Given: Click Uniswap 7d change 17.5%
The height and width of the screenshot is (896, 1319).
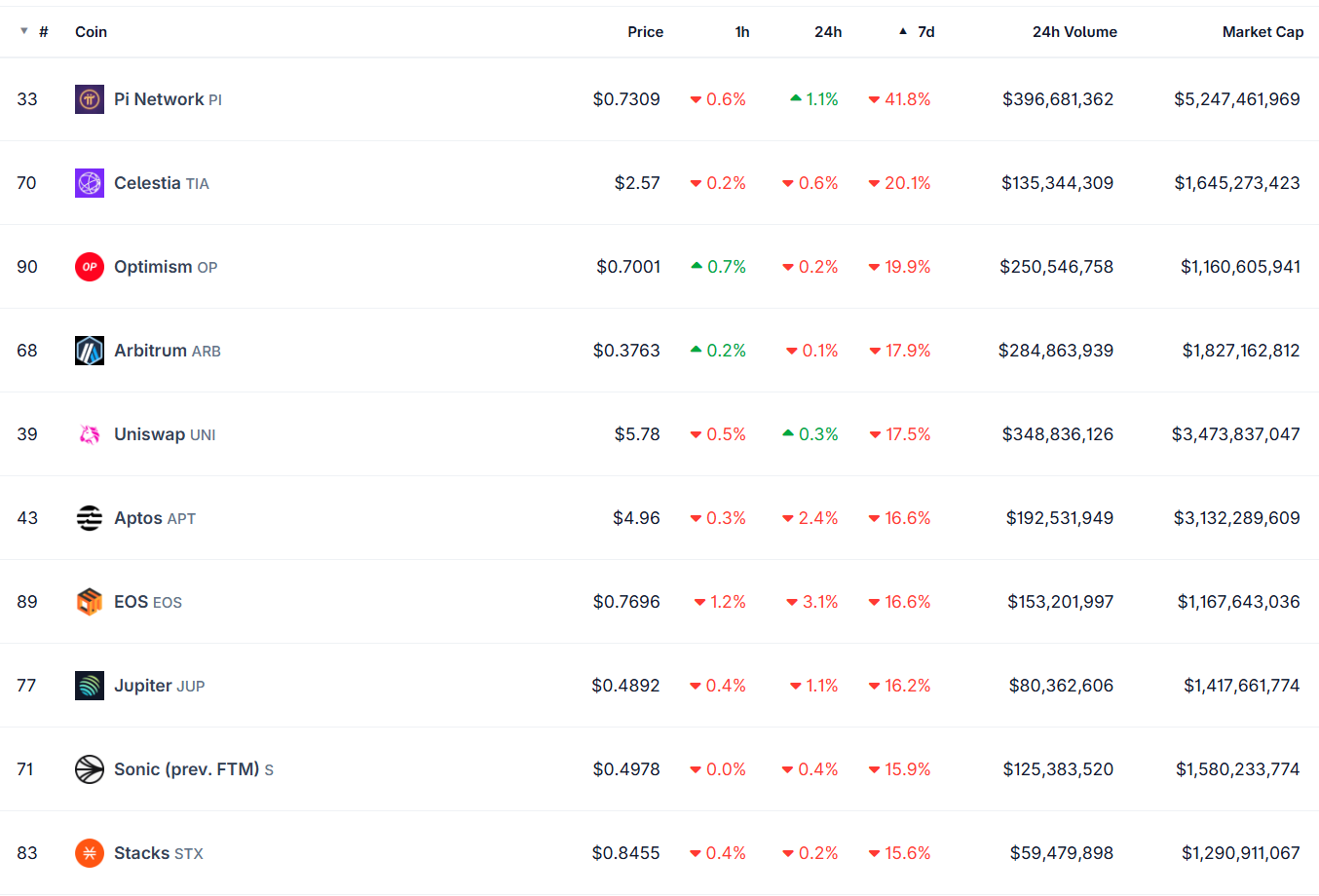Looking at the screenshot, I should pos(900,434).
